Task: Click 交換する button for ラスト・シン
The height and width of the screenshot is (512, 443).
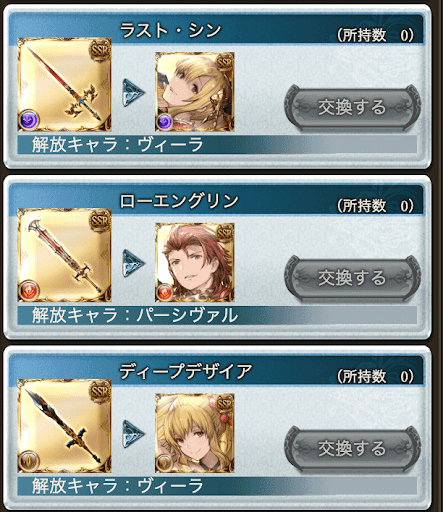Action: (x=352, y=107)
